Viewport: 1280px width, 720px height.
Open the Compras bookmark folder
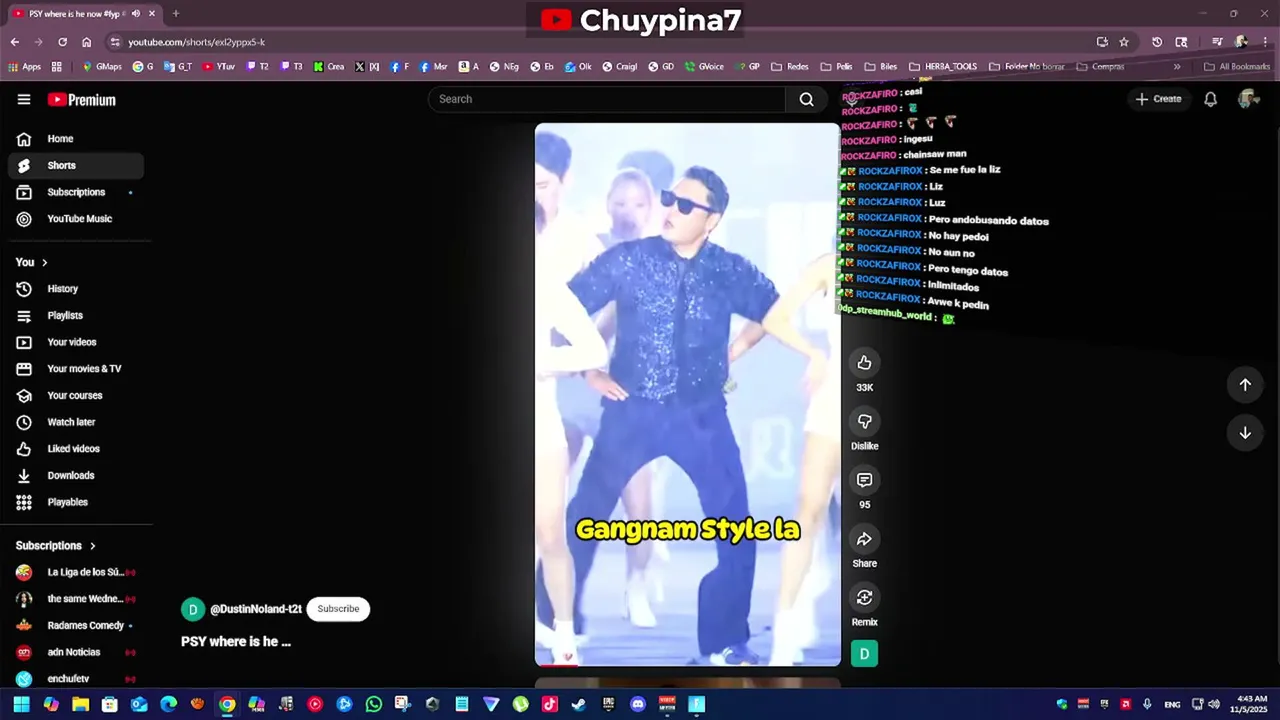(x=1100, y=67)
